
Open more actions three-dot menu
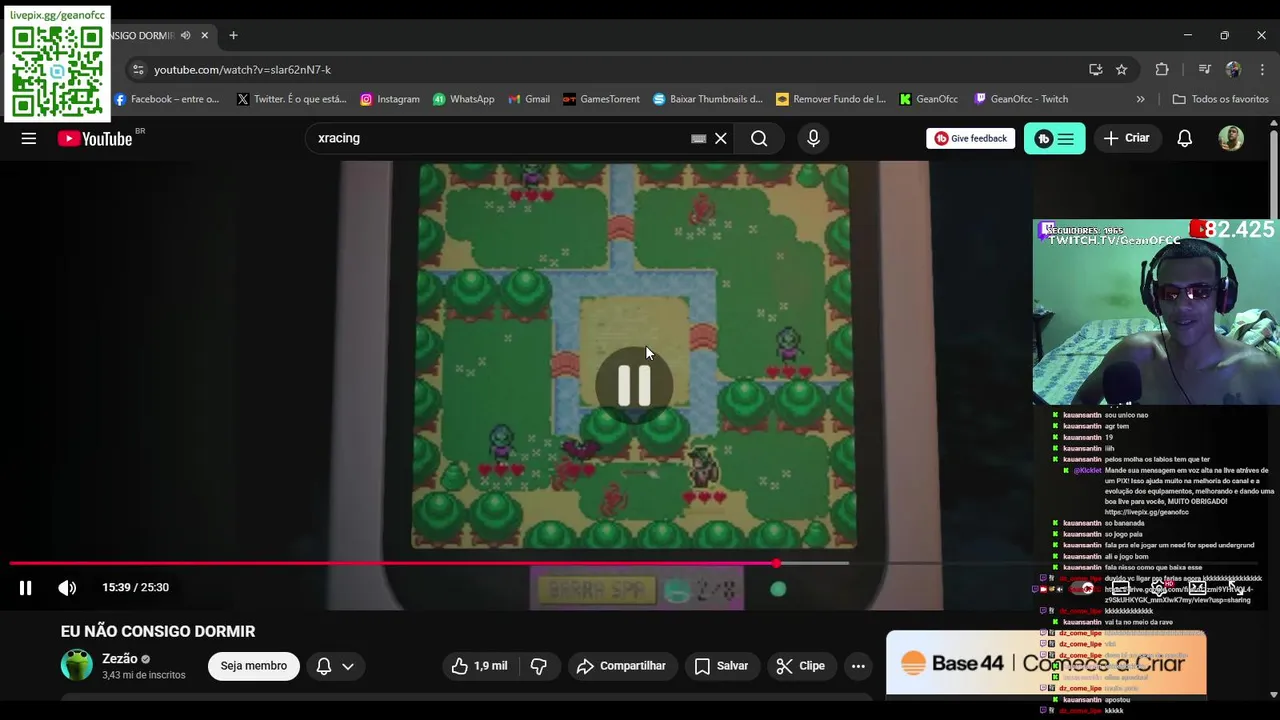(858, 666)
